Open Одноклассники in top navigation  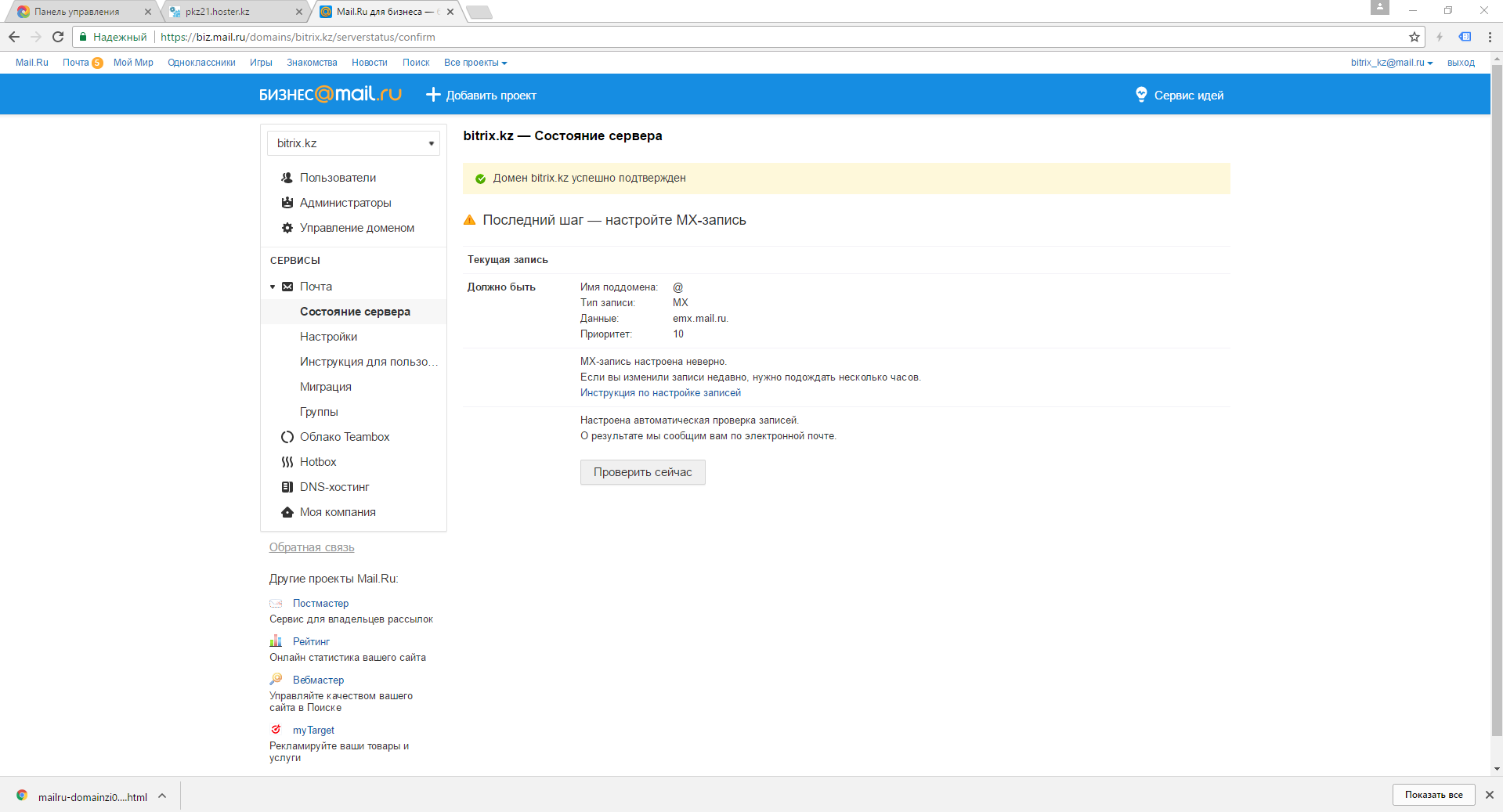(201, 63)
